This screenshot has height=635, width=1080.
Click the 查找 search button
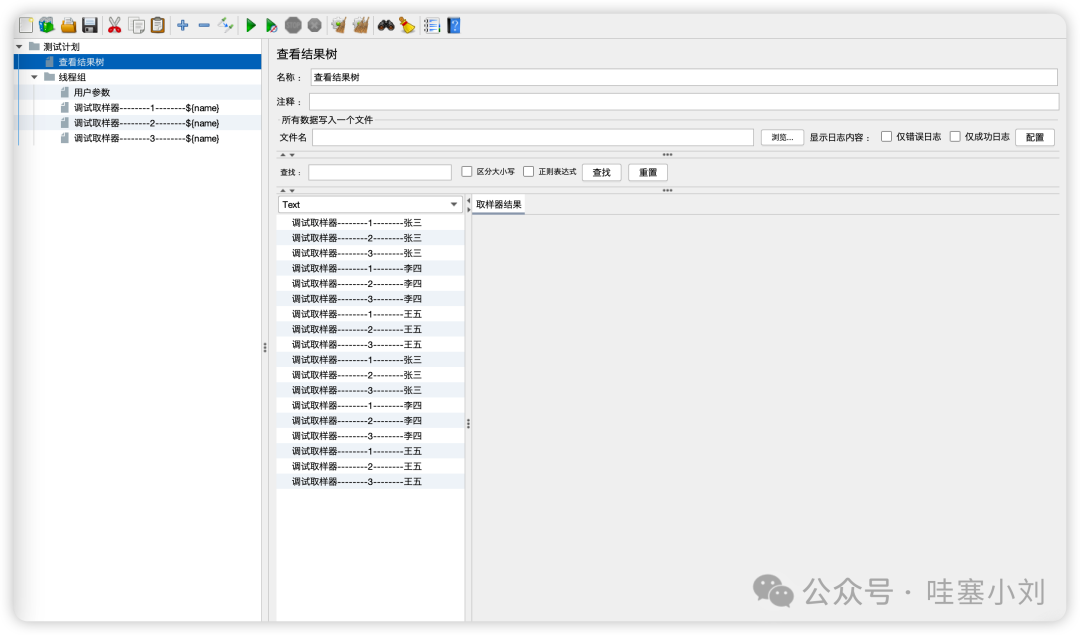pos(601,172)
